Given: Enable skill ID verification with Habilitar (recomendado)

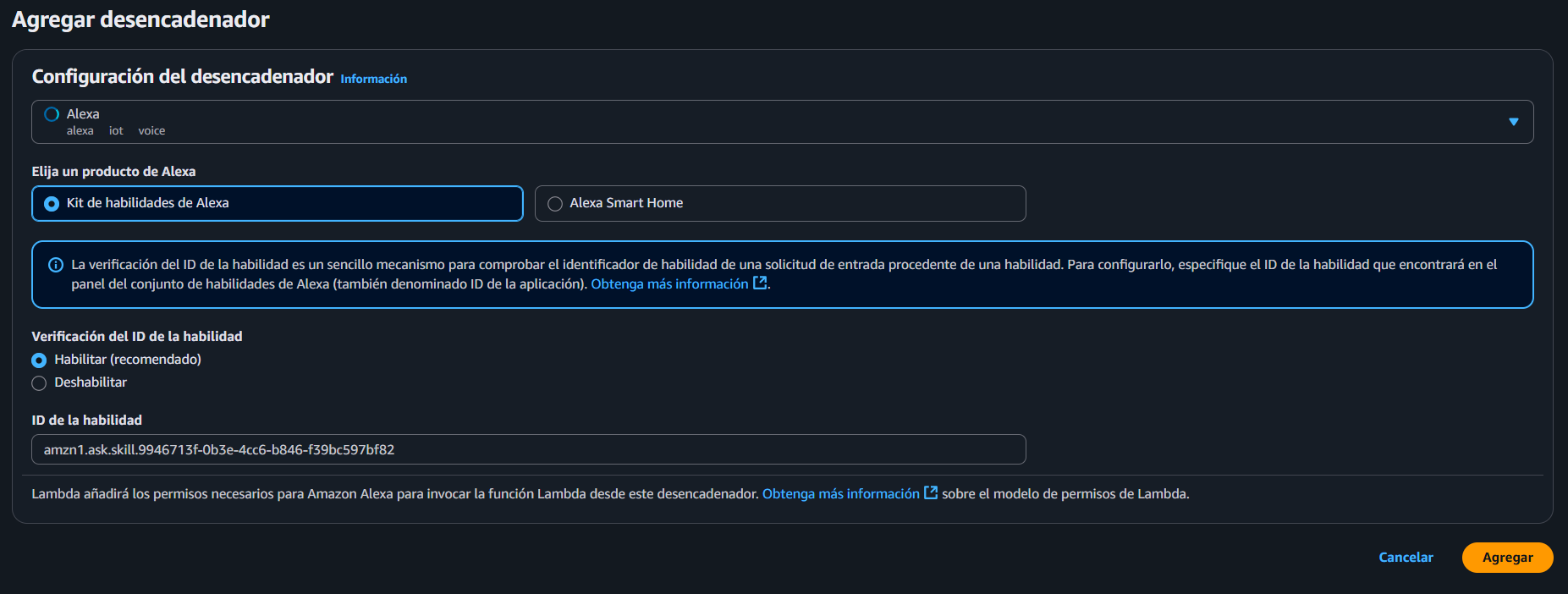Looking at the screenshot, I should click(39, 360).
